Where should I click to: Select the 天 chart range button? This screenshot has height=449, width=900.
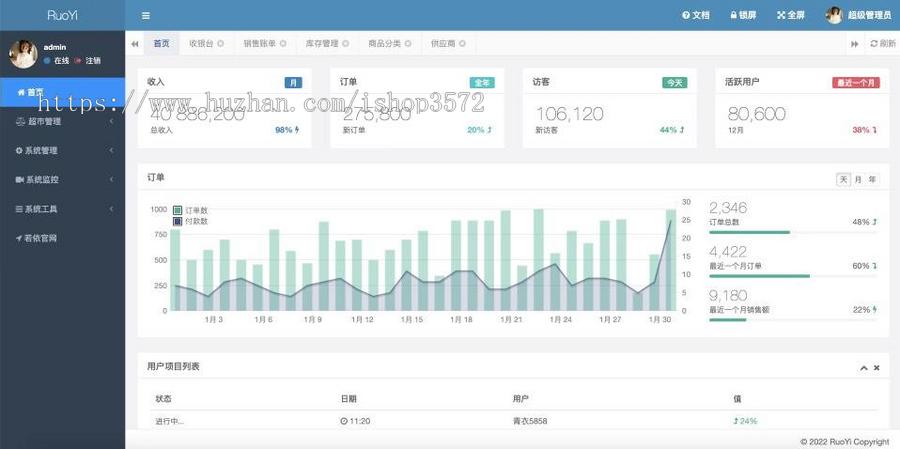point(843,180)
